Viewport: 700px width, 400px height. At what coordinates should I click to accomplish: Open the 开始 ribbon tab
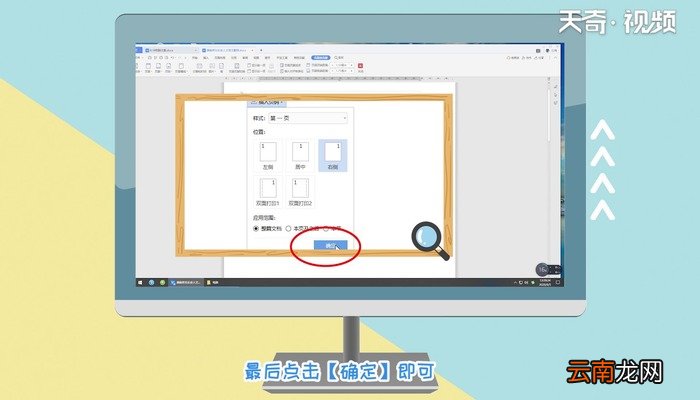click(x=195, y=58)
